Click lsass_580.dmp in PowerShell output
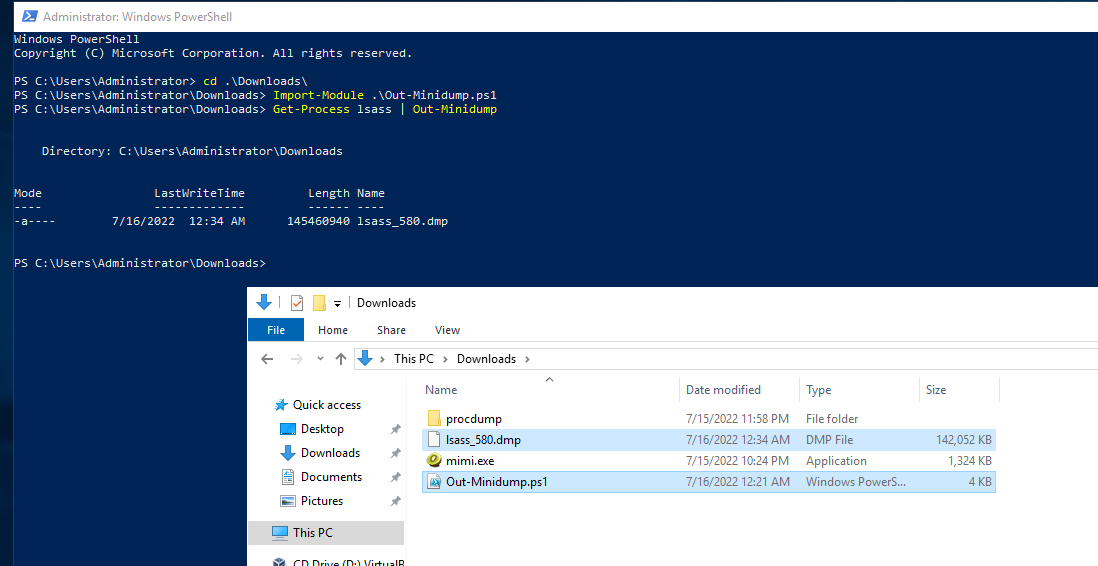Screen dimensions: 1098x566 (402, 221)
